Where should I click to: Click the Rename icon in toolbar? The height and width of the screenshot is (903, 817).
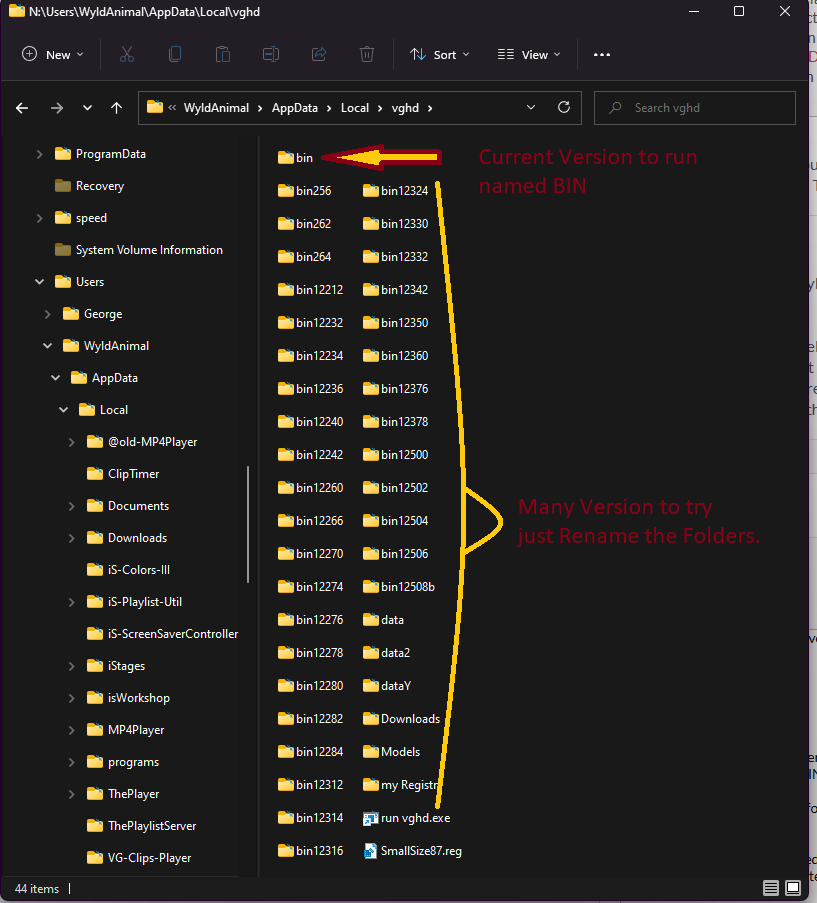(271, 55)
